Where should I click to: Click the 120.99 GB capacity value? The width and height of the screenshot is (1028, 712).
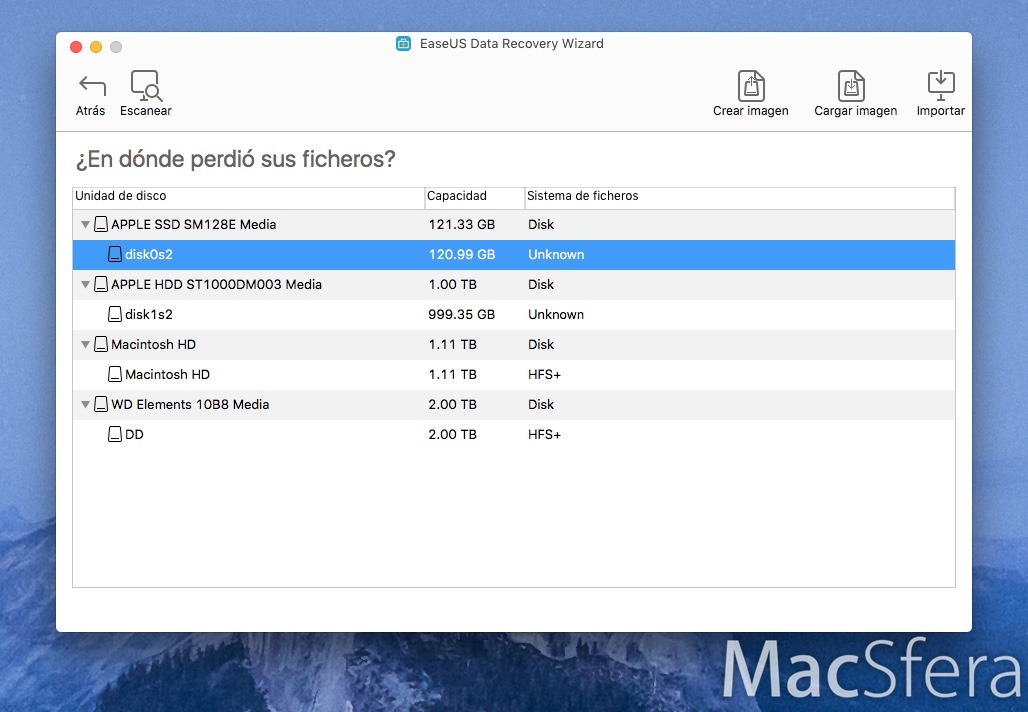click(462, 254)
